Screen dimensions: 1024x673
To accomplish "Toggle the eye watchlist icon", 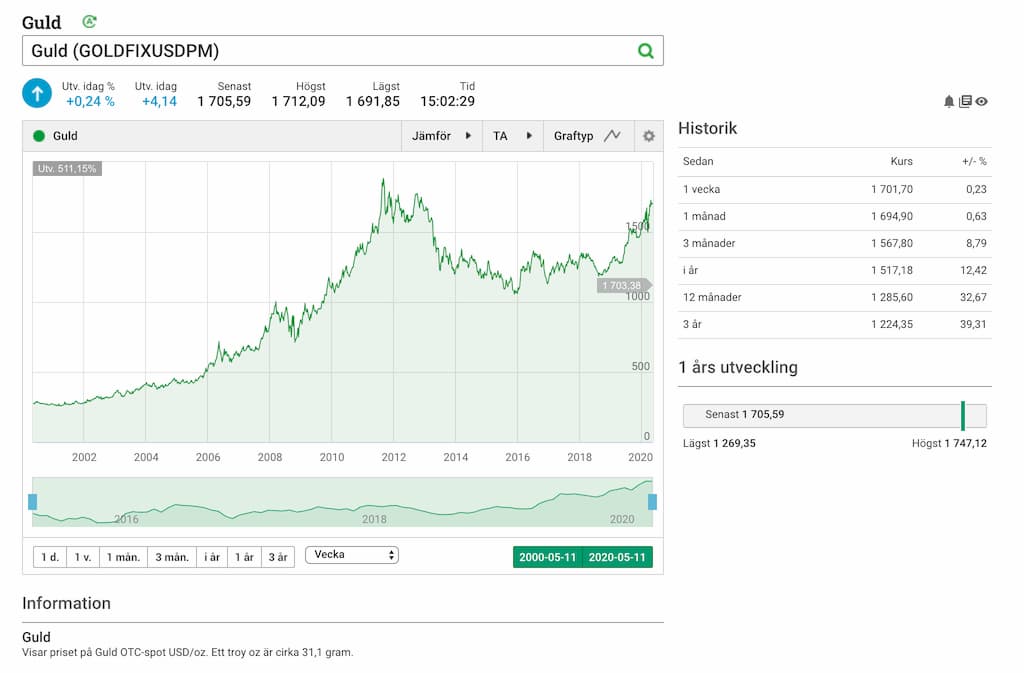I will pos(981,101).
